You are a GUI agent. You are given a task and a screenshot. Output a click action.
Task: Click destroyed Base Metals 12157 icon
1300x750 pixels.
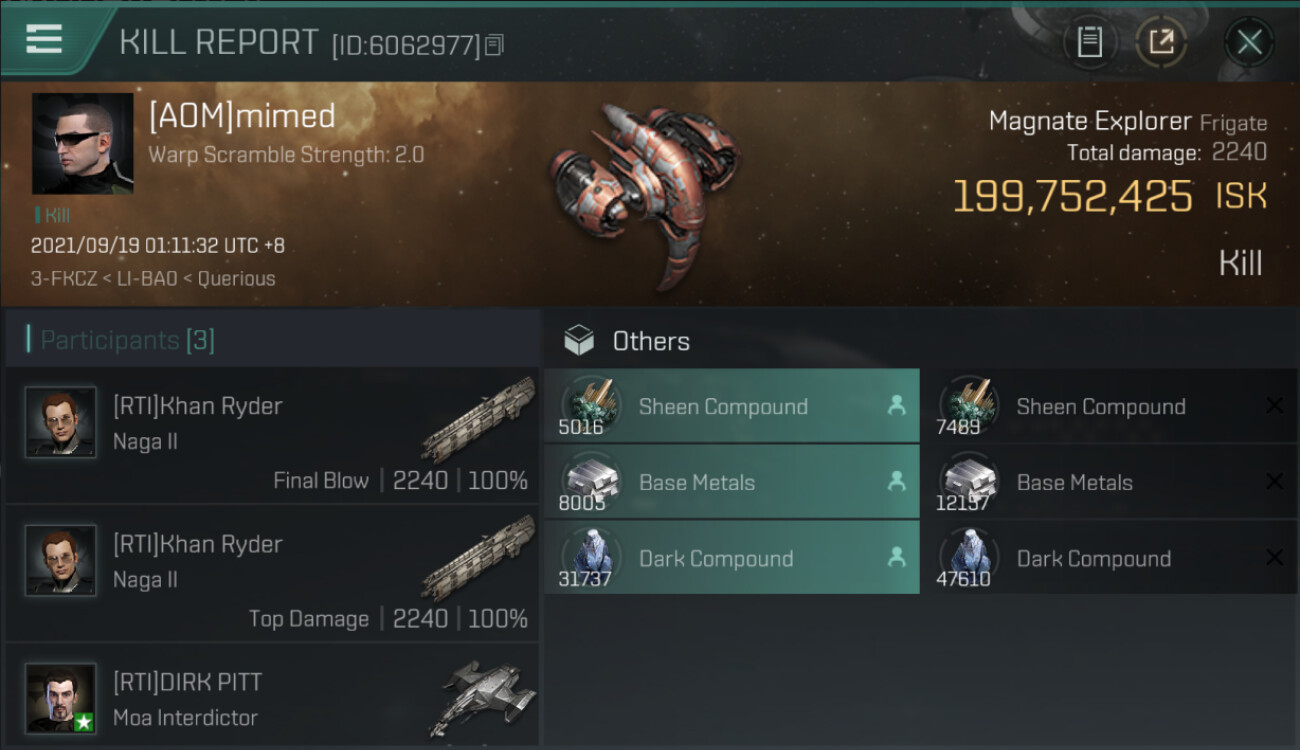(967, 480)
